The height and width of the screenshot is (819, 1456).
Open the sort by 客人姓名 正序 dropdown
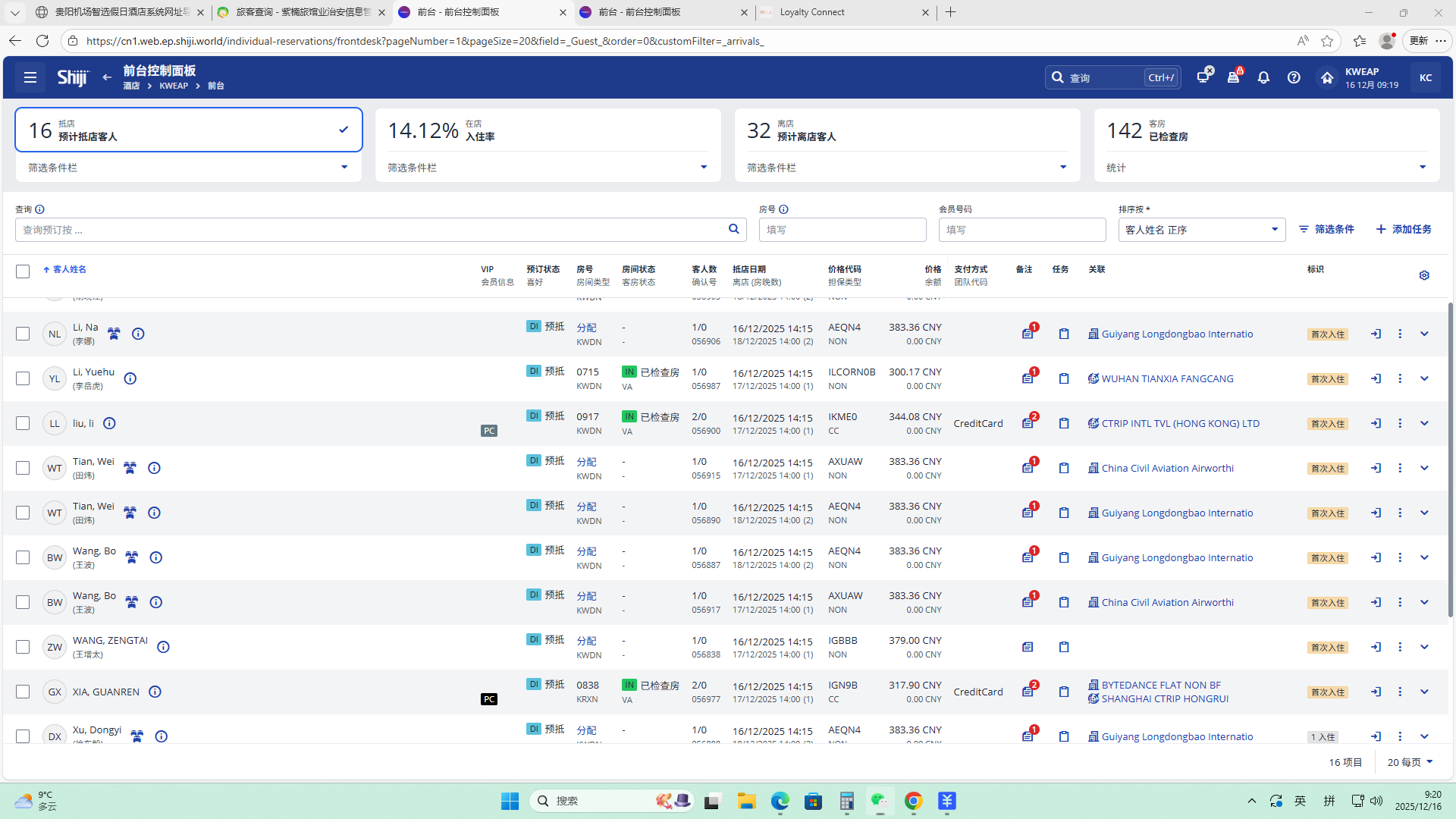[x=1201, y=230]
